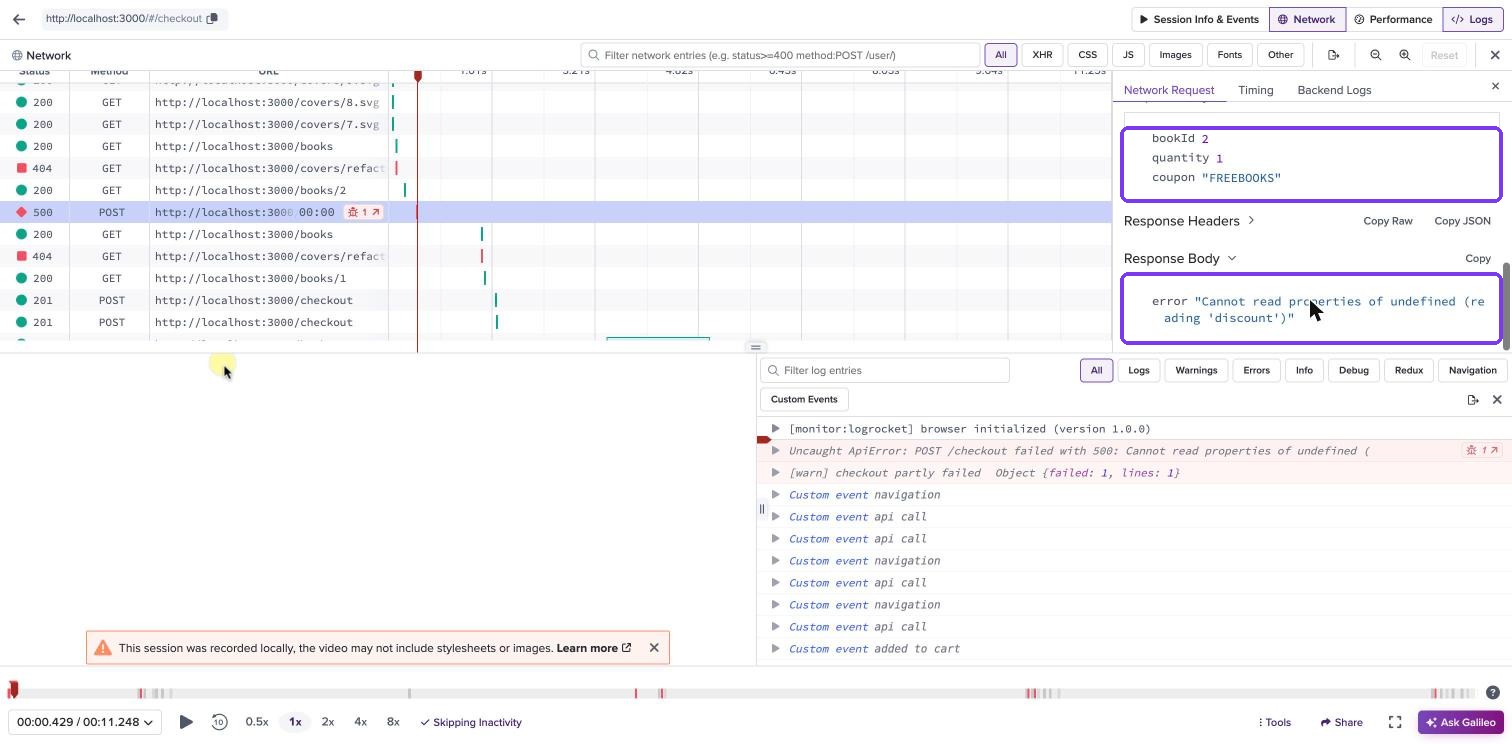Play the session replay
Image resolution: width=1512 pixels, height=744 pixels.
point(186,722)
